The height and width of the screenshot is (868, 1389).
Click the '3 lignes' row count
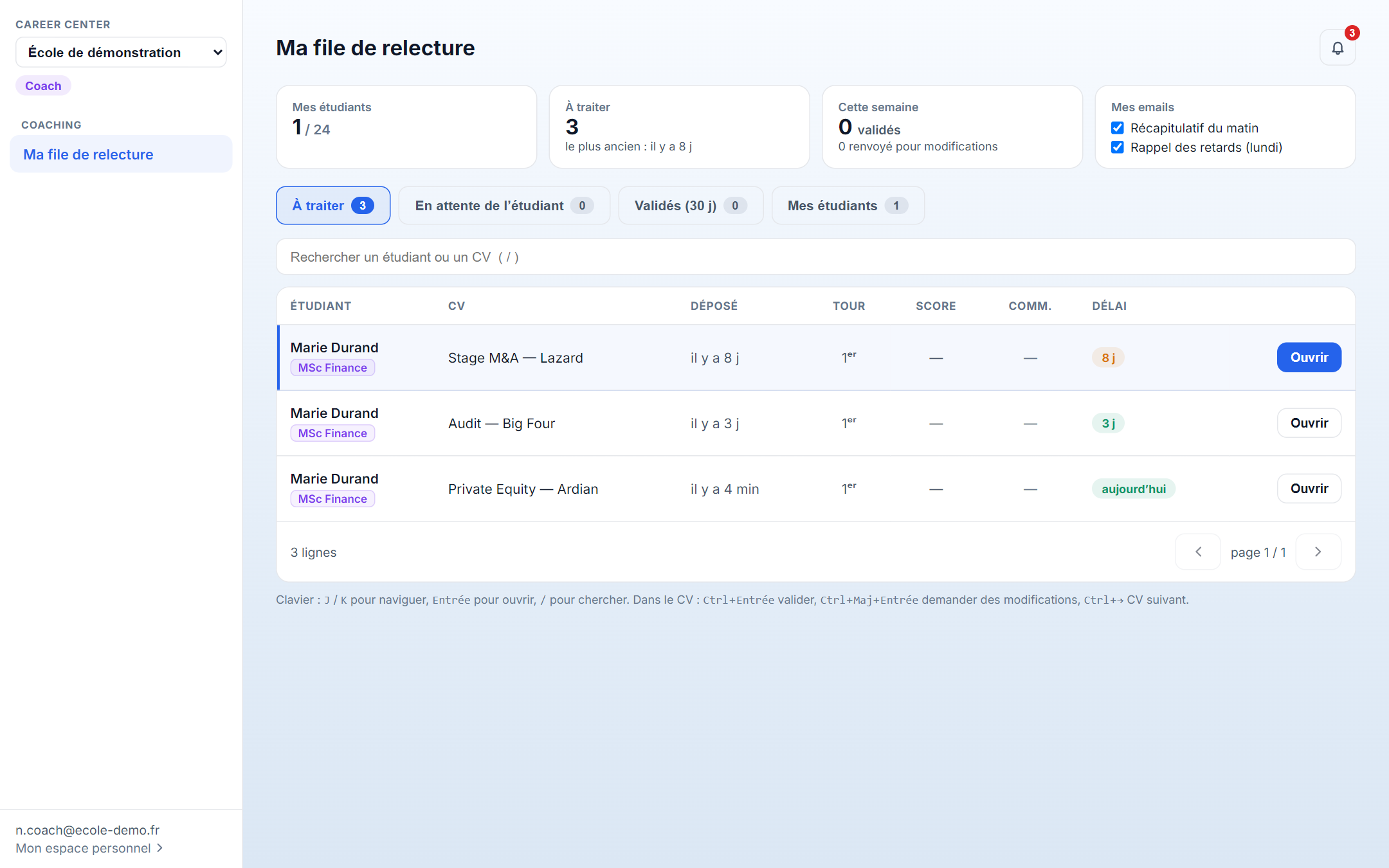313,552
